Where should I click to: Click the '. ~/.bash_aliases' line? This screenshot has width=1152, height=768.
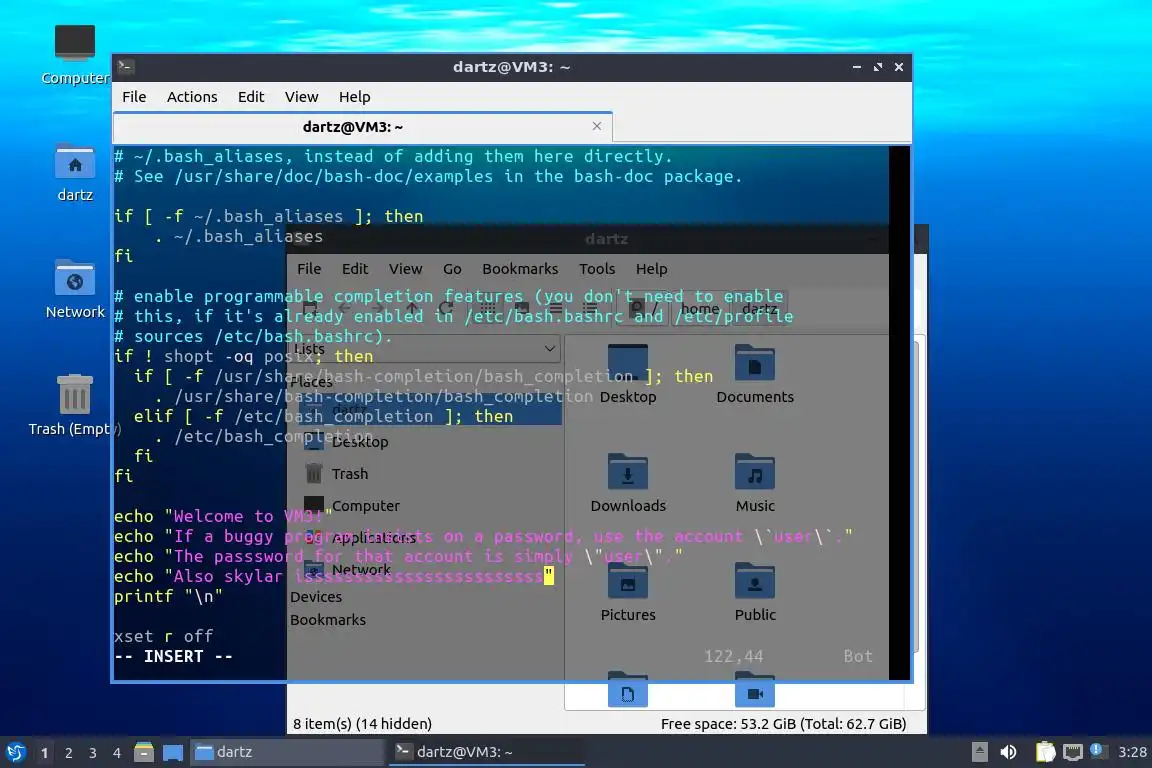pyautogui.click(x=238, y=236)
